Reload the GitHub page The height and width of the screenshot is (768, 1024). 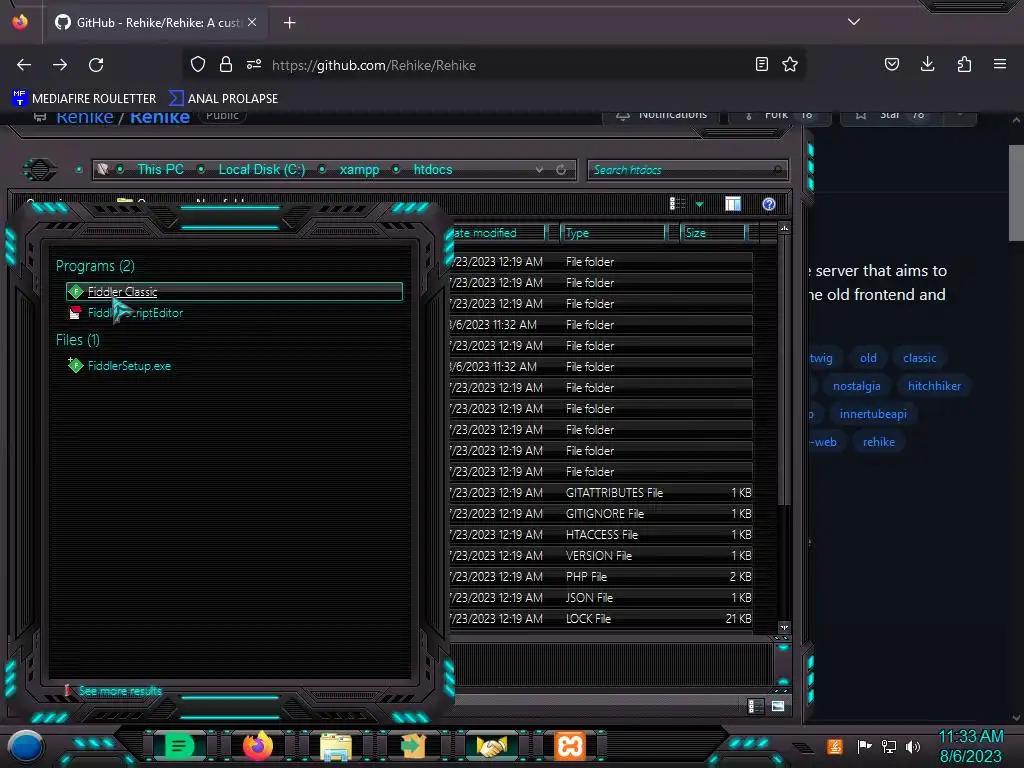point(96,65)
